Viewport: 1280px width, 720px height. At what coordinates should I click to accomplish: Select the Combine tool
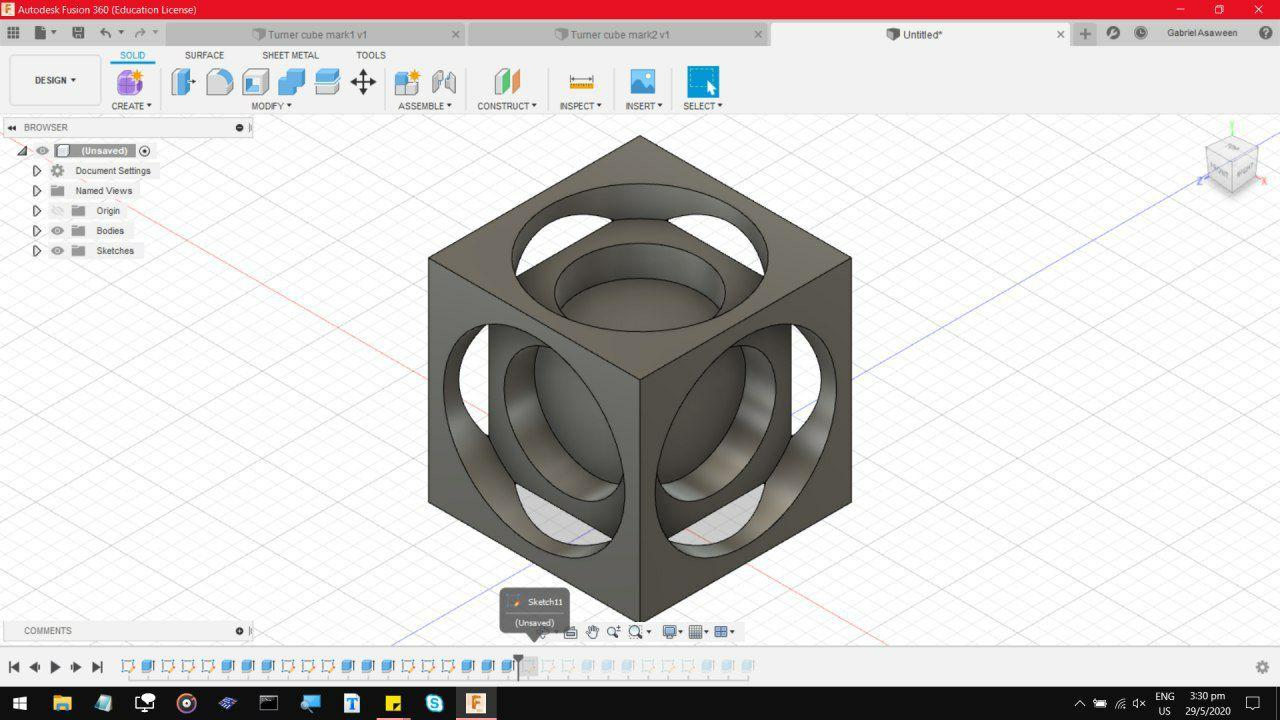(x=291, y=82)
